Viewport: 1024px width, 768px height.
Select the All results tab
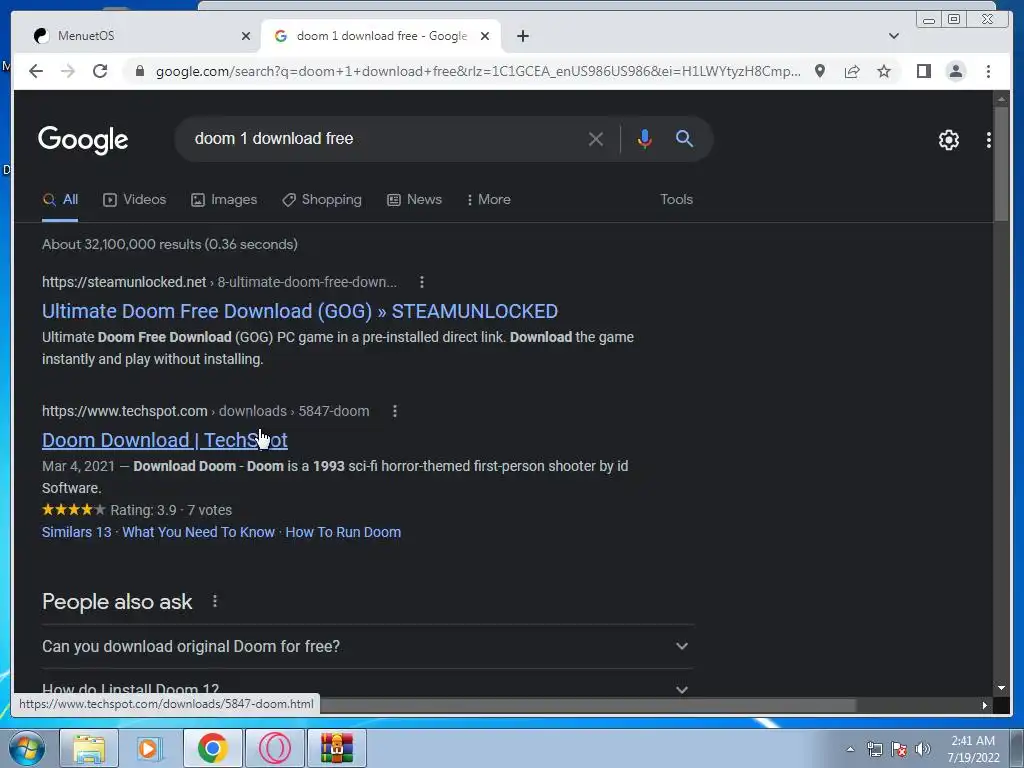pos(60,200)
